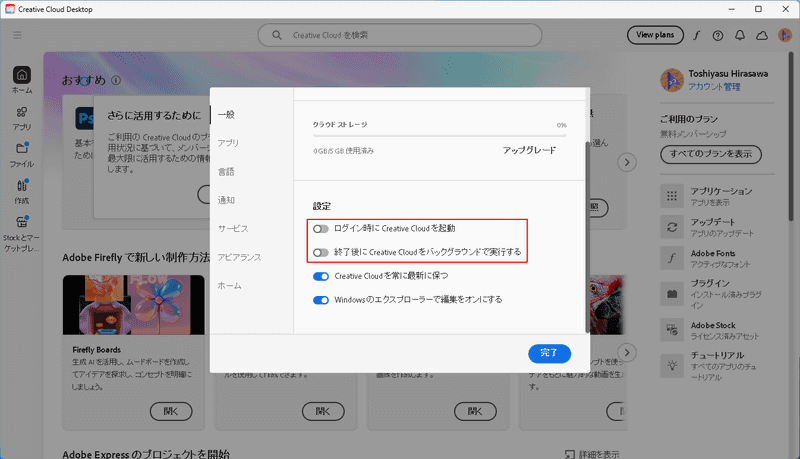Open the help question mark icon
Image resolution: width=800 pixels, height=459 pixels.
pyautogui.click(x=718, y=35)
